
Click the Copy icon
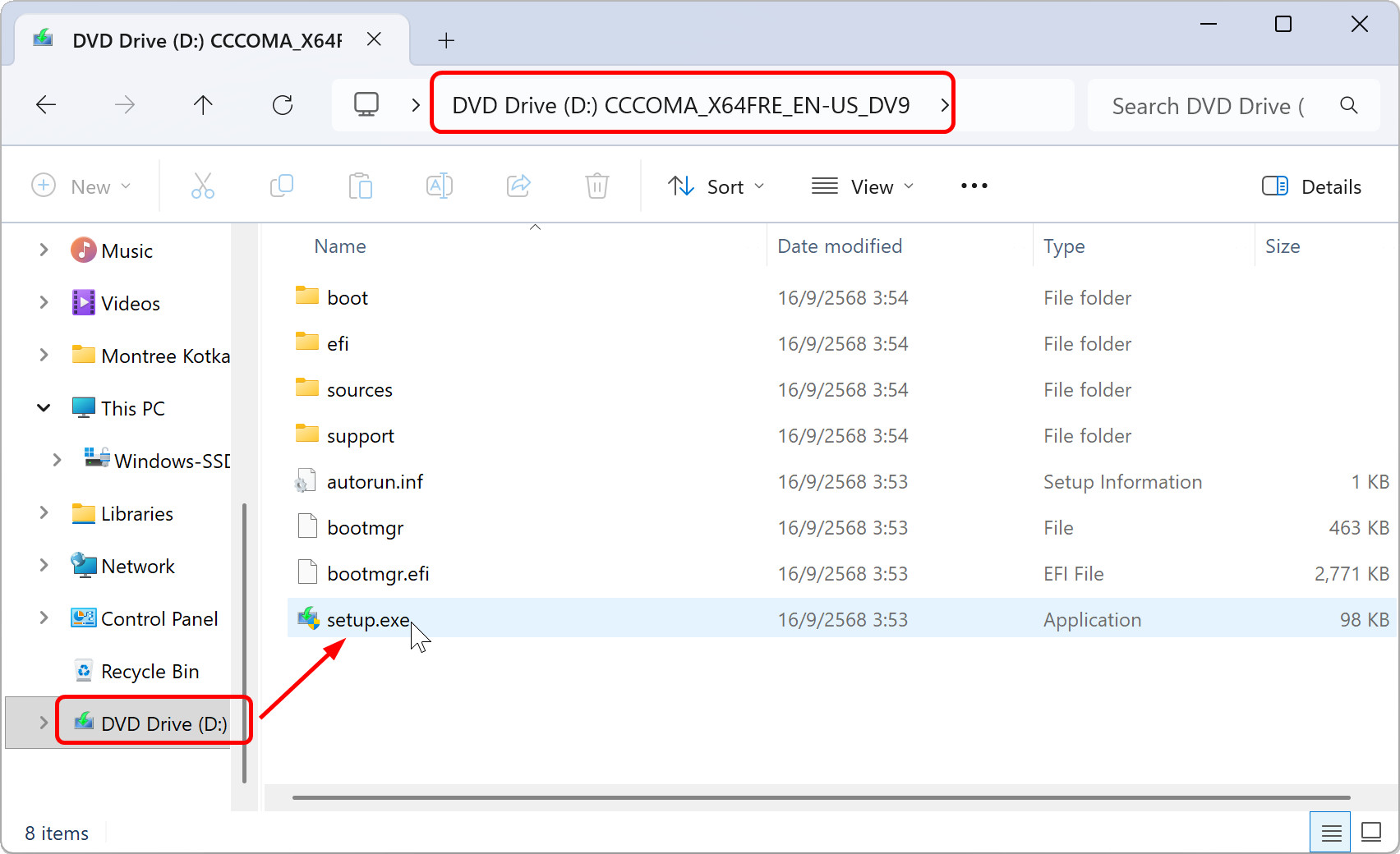(282, 186)
